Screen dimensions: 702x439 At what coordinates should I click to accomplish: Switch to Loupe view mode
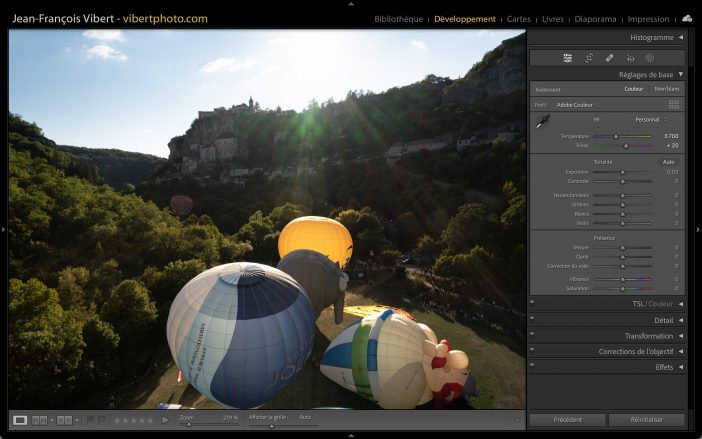coord(20,420)
